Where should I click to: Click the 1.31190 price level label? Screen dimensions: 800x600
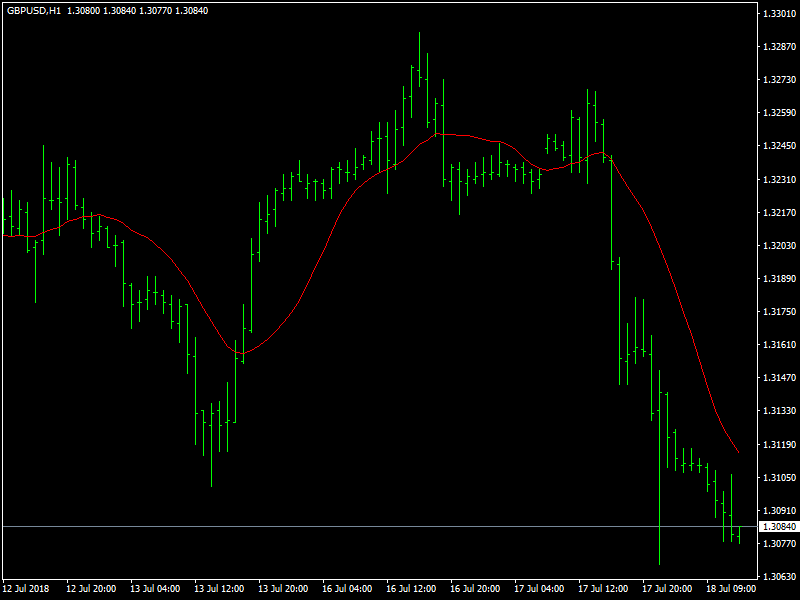click(x=779, y=445)
